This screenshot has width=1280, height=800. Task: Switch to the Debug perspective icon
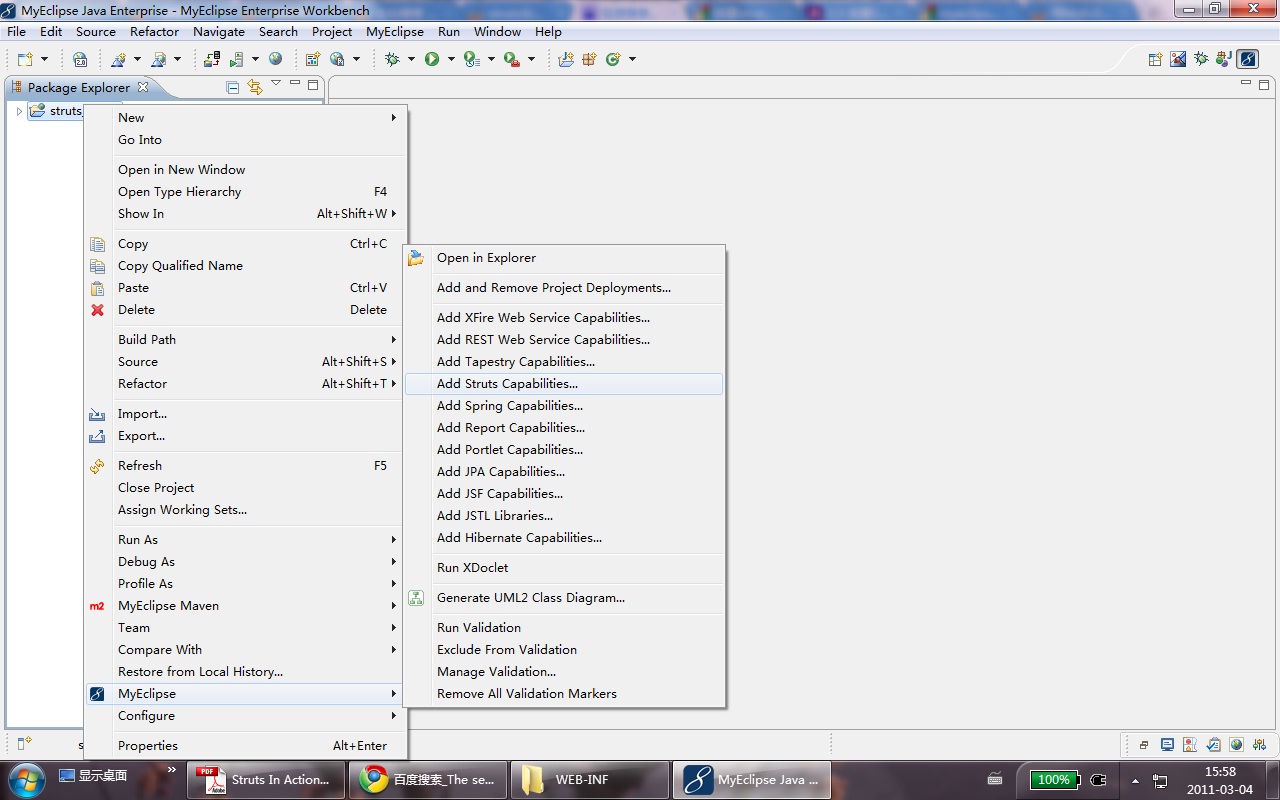(1200, 59)
